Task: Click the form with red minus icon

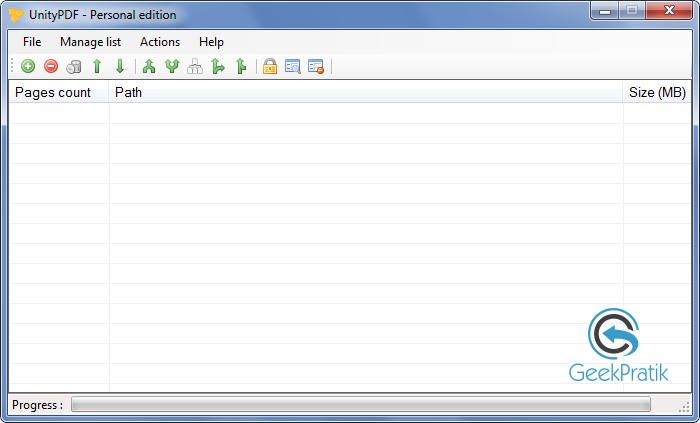Action: tap(316, 66)
